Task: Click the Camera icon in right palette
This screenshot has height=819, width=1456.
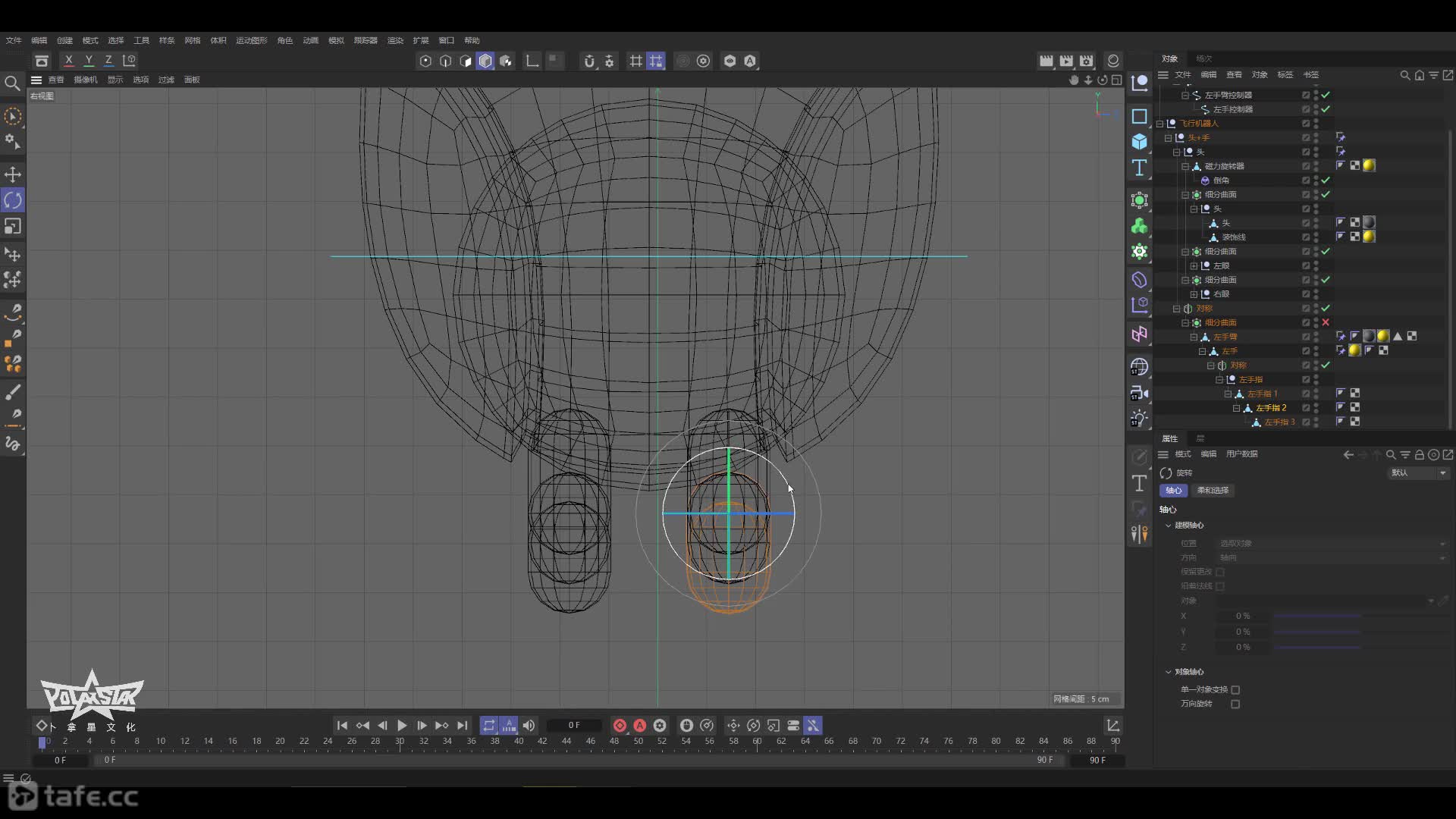Action: 1139,393
